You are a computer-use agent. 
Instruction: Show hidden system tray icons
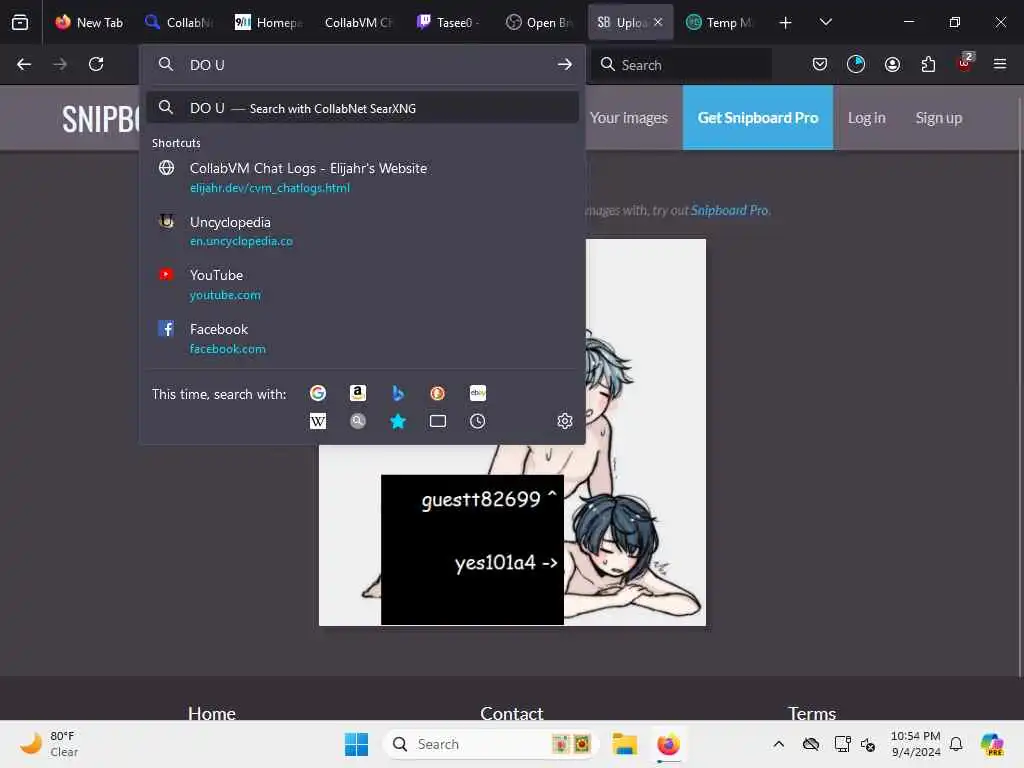pyautogui.click(x=778, y=744)
